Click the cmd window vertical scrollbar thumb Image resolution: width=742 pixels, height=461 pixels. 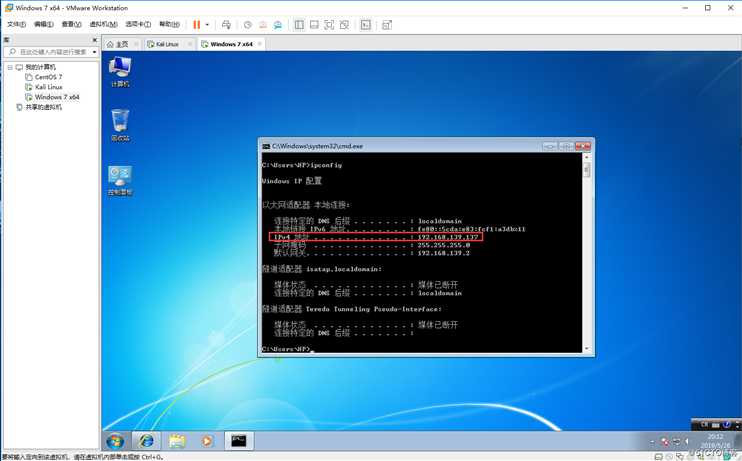(x=587, y=170)
